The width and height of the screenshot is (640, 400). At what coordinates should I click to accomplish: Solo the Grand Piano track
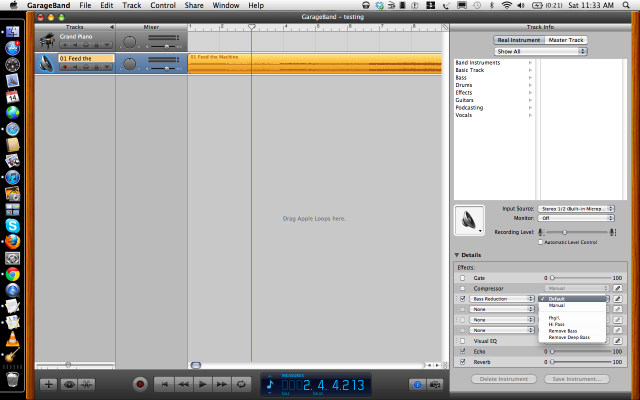[x=86, y=45]
